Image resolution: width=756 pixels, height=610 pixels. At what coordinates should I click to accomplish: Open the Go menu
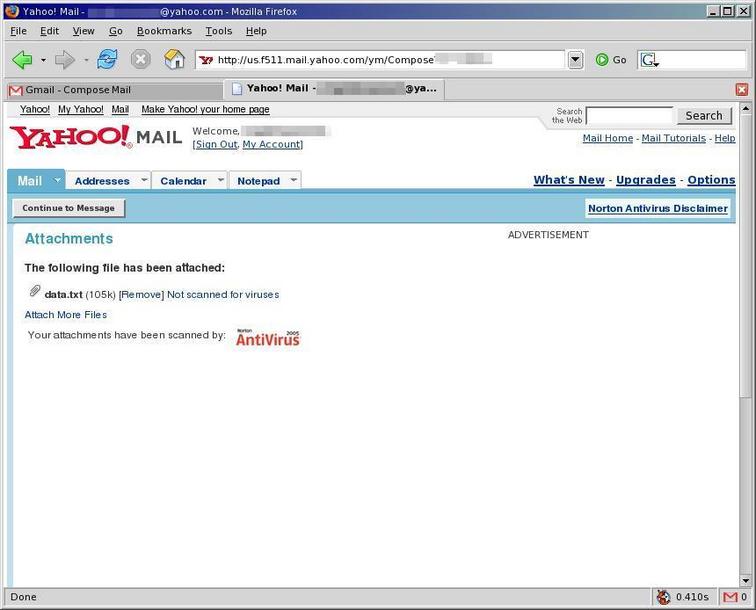click(116, 31)
